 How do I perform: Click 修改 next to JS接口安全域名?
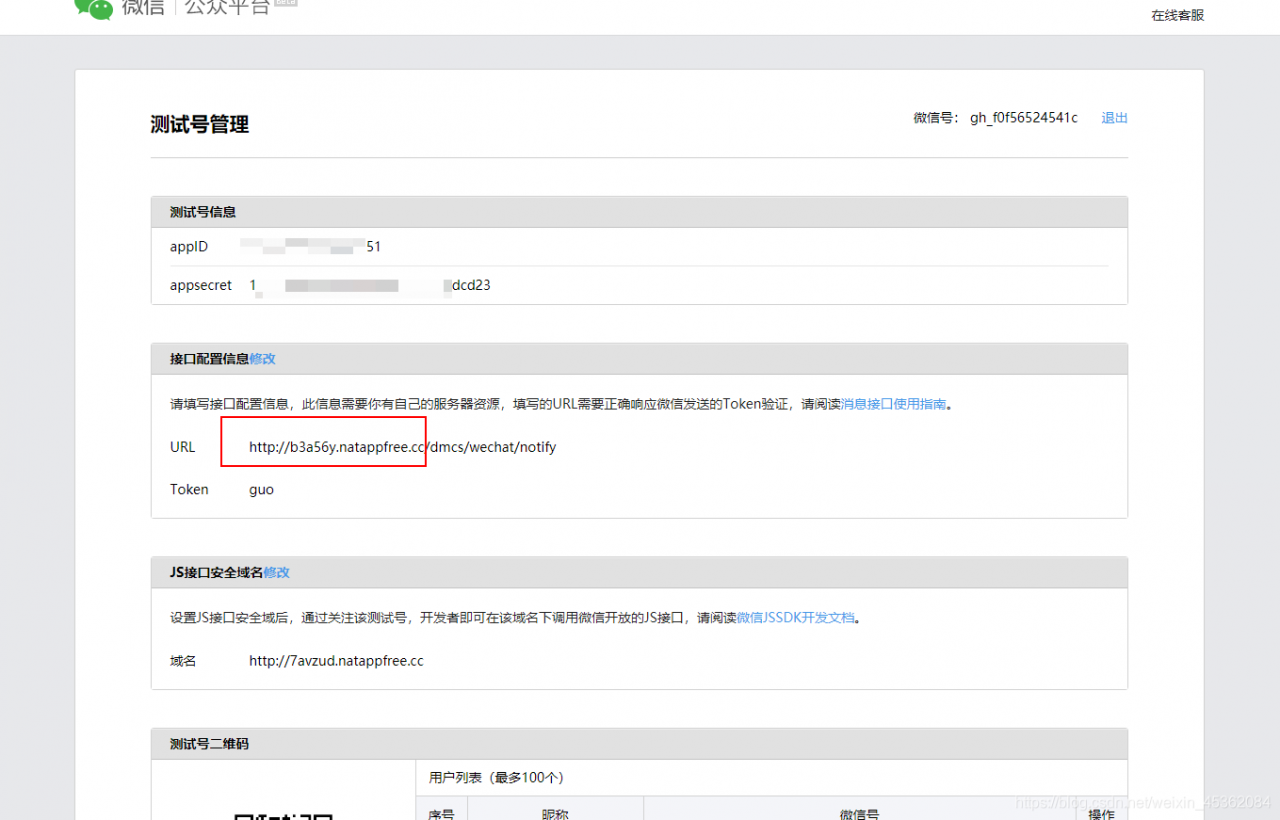276,573
